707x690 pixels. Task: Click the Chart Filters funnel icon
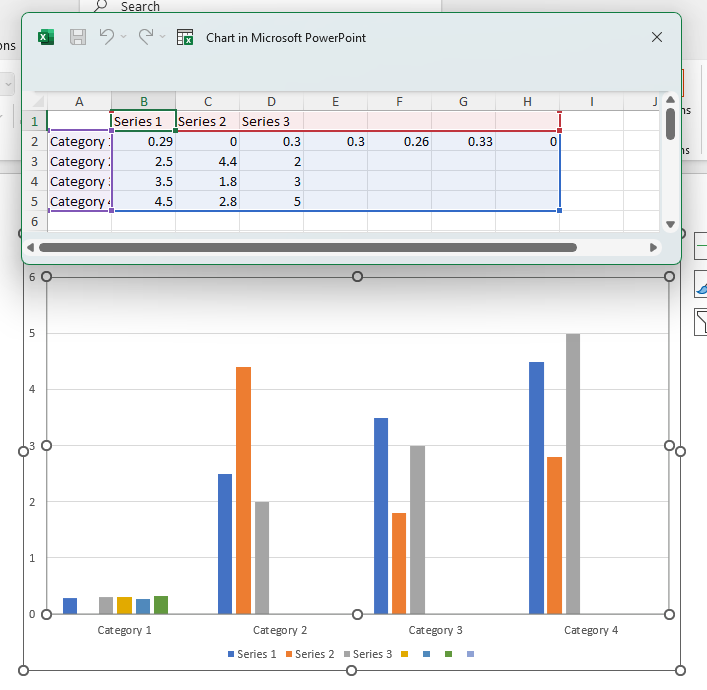(x=700, y=321)
